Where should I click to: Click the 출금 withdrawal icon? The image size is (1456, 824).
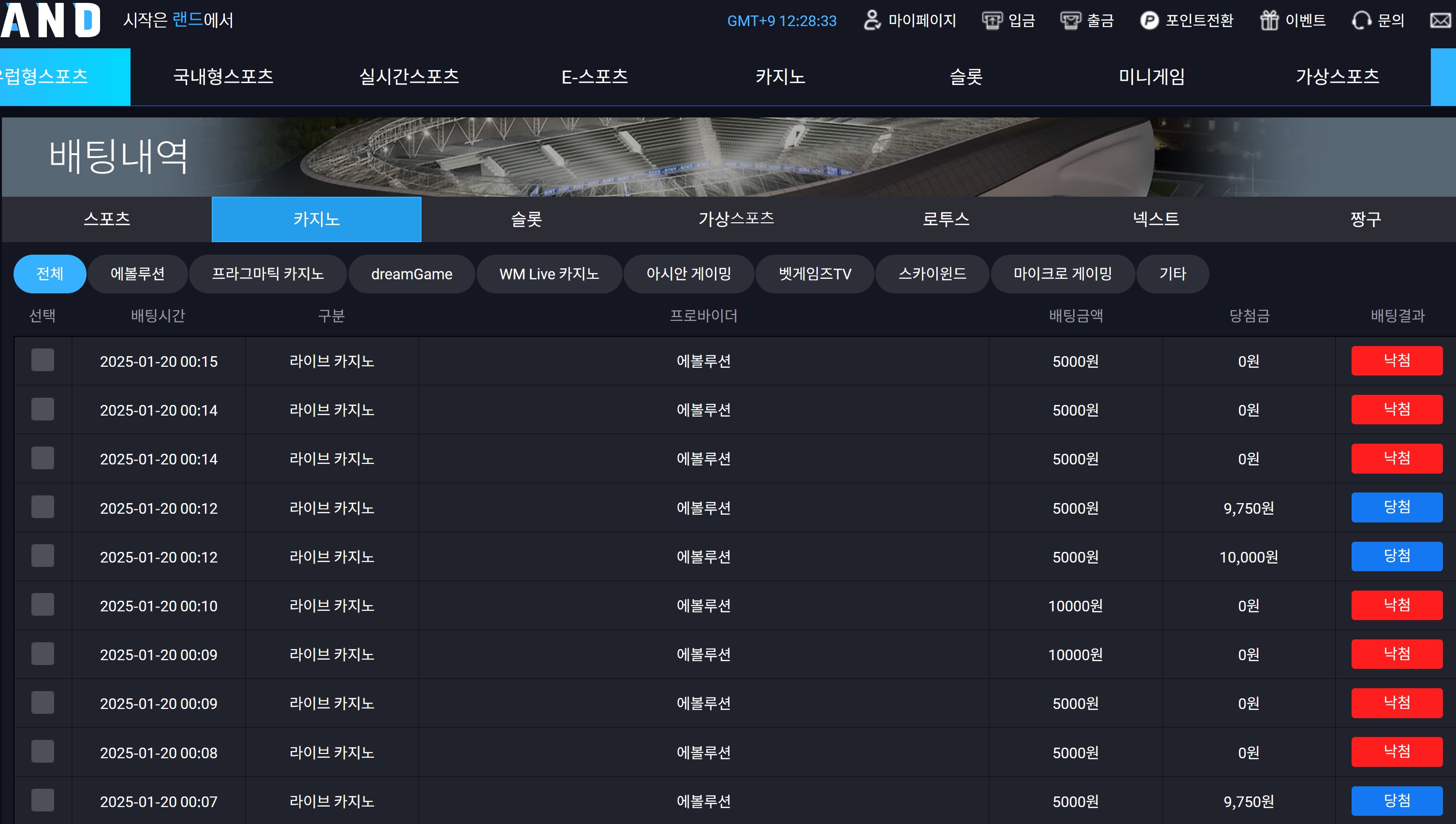[x=1070, y=20]
